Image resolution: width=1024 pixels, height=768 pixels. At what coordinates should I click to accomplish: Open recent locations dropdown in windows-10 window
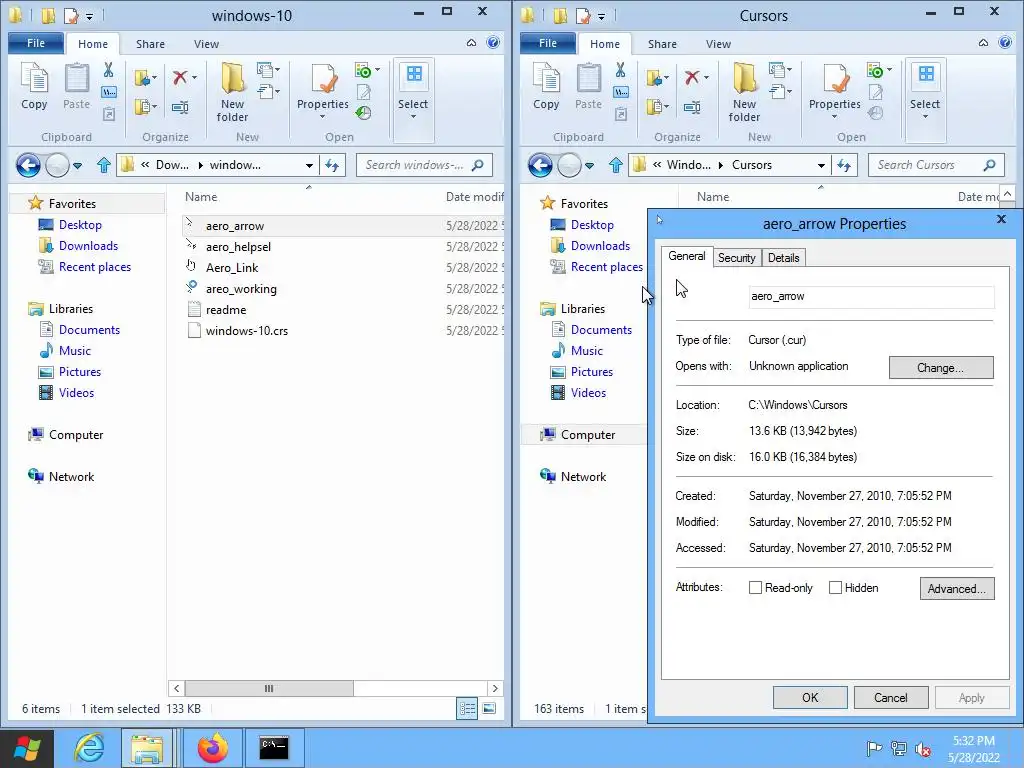(78, 166)
